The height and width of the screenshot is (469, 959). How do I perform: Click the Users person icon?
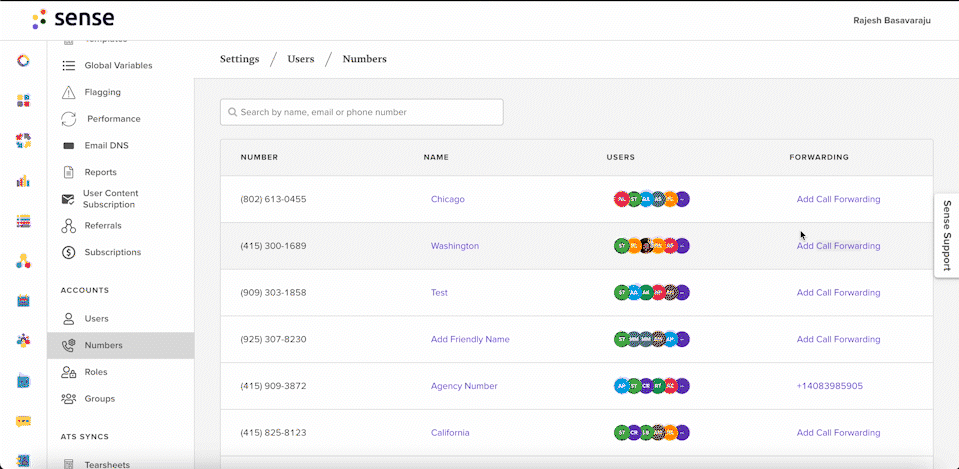(x=68, y=319)
